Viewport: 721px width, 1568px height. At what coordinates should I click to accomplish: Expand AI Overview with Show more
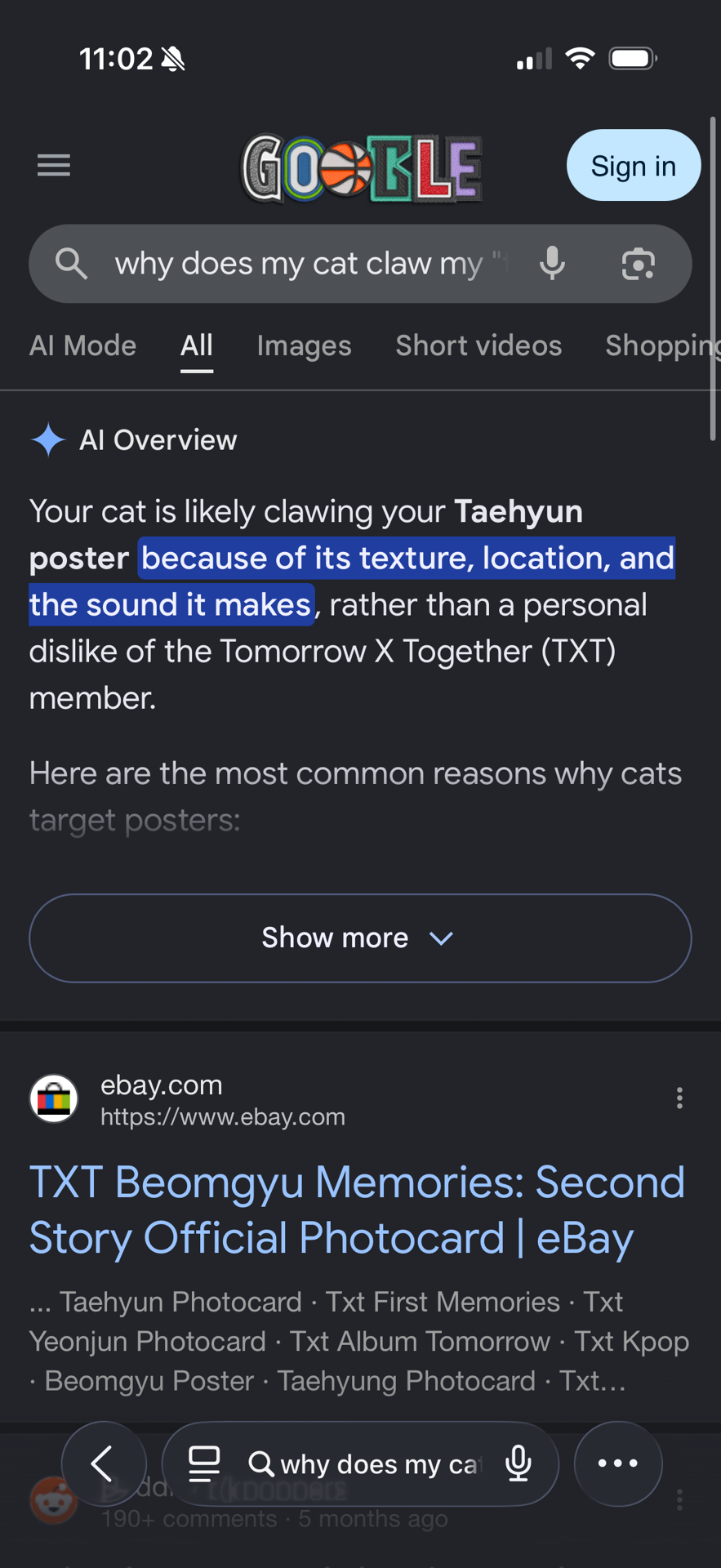coord(360,938)
